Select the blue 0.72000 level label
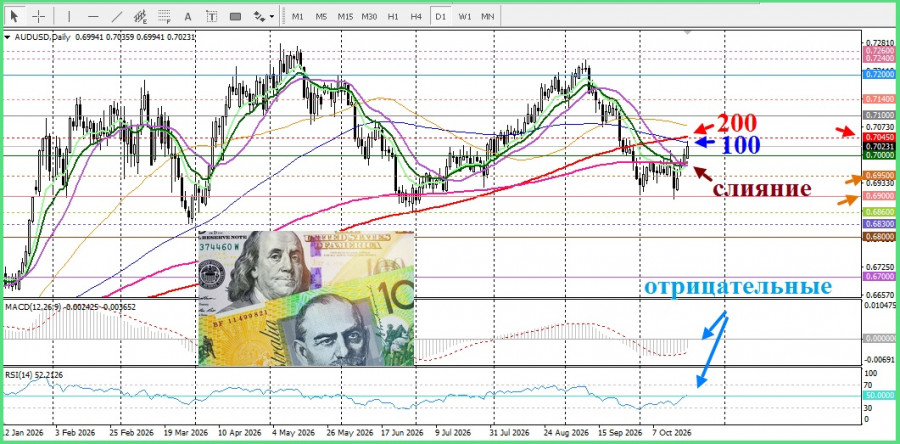The image size is (900, 444). point(879,75)
